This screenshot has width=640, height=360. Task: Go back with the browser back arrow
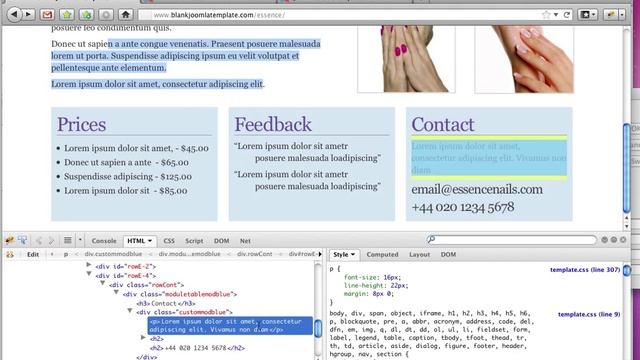tap(14, 15)
